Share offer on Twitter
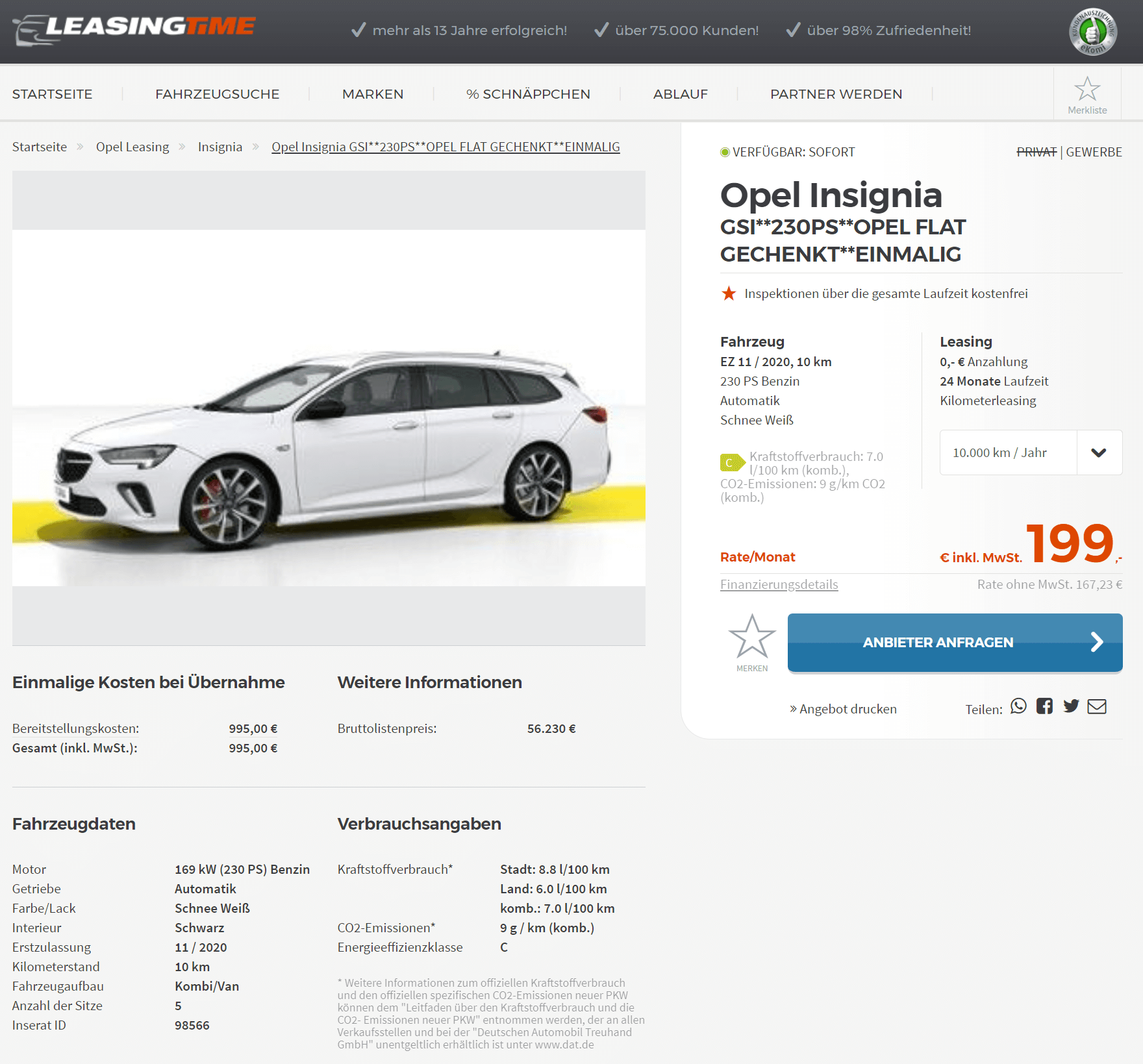1143x1064 pixels. 1071,706
